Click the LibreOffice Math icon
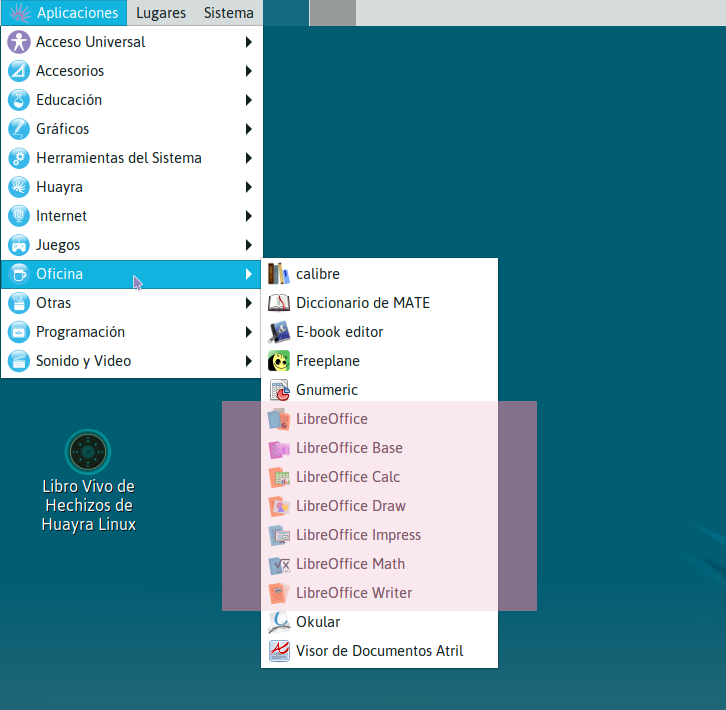 point(279,564)
